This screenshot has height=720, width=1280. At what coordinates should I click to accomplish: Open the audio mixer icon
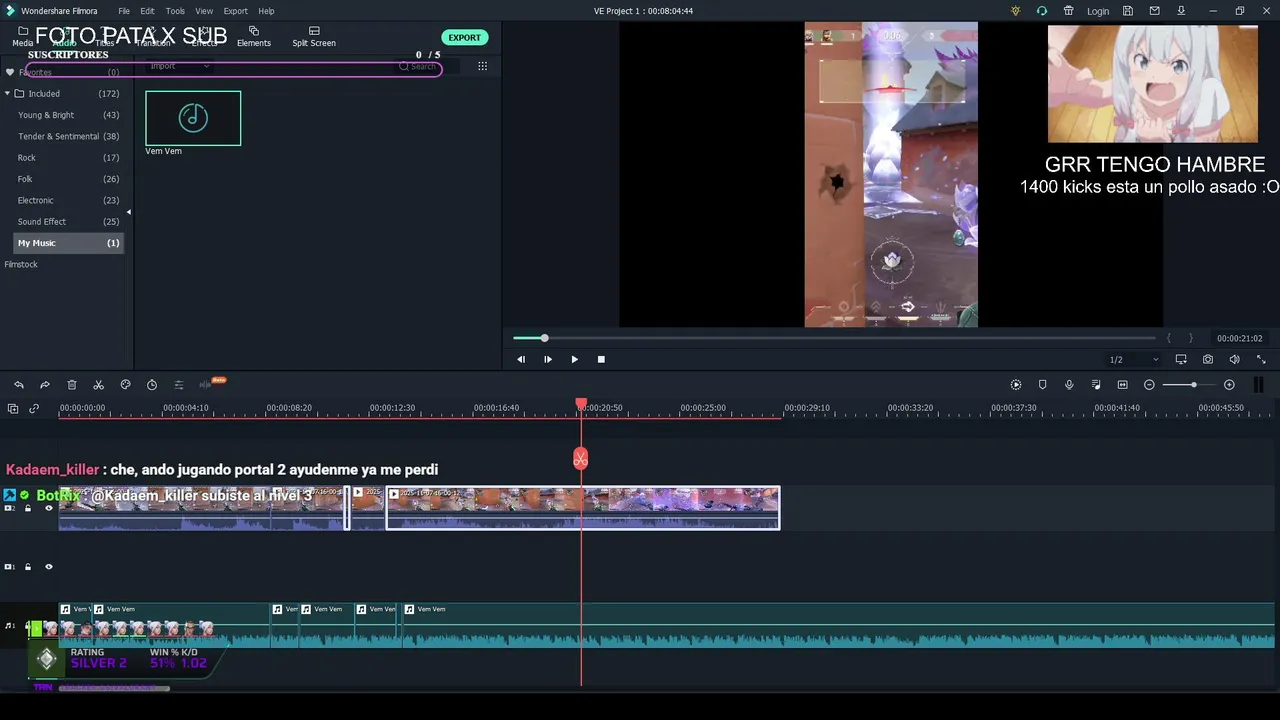tap(1096, 385)
